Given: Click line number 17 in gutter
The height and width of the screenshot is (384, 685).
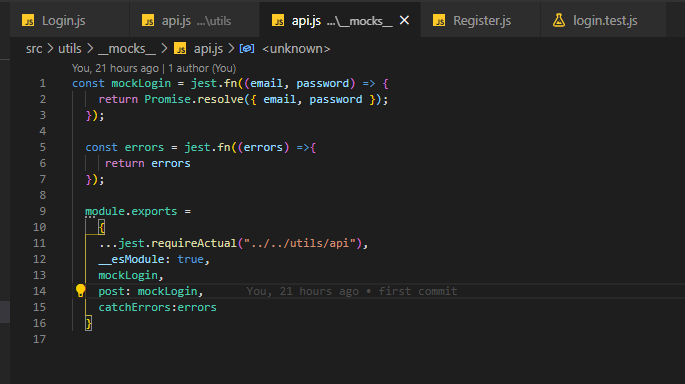Looking at the screenshot, I should [39, 339].
